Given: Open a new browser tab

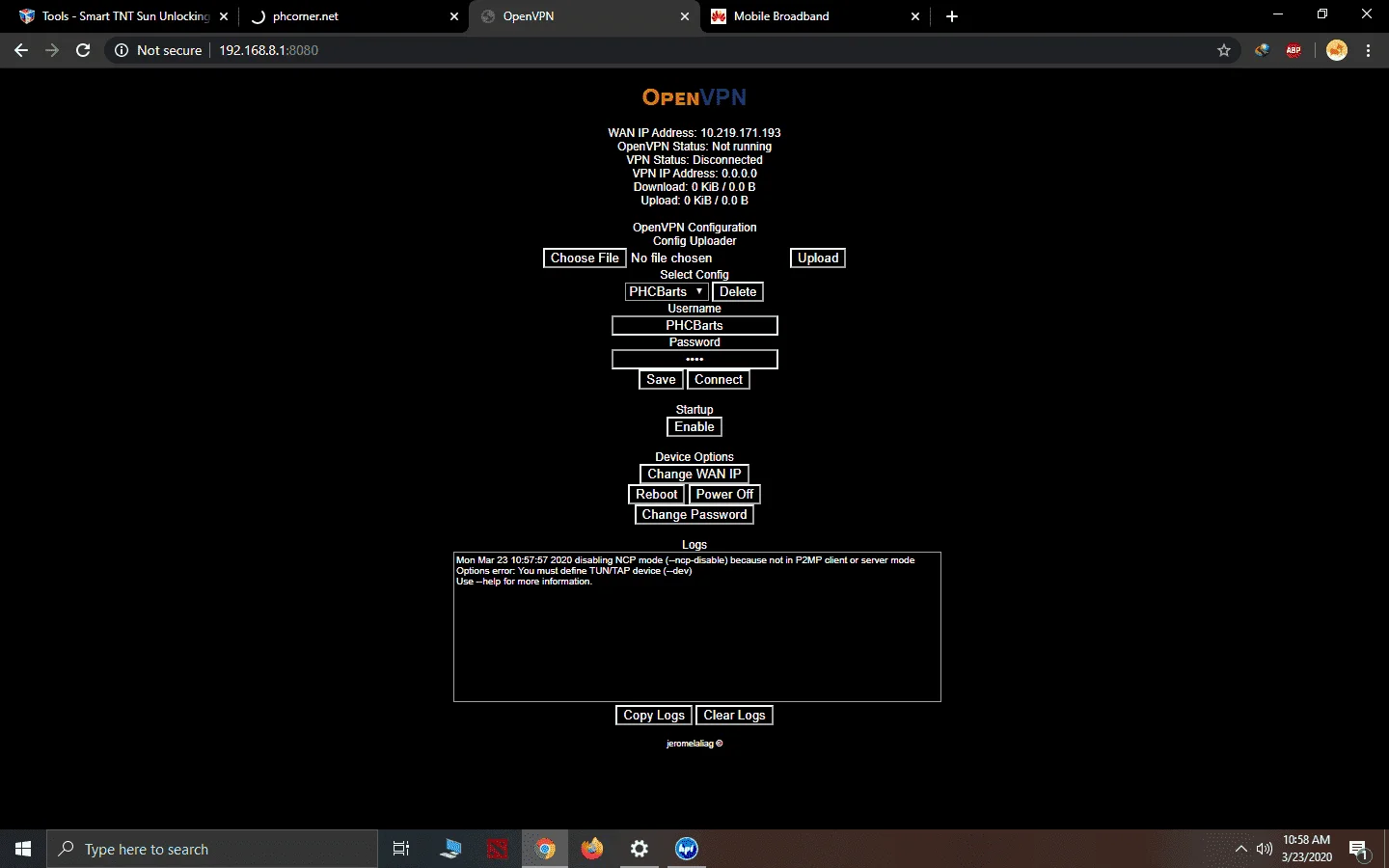Looking at the screenshot, I should [x=952, y=16].
